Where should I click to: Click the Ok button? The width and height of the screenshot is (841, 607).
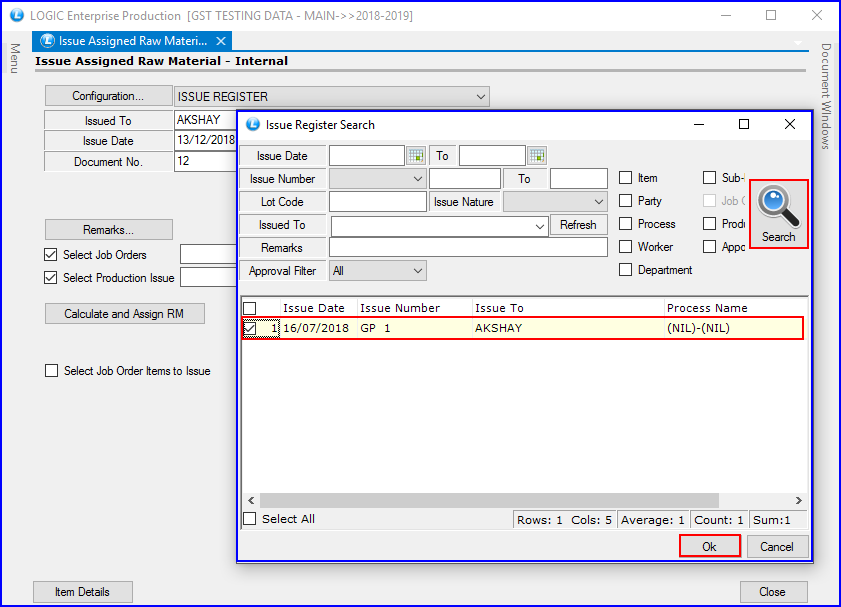(710, 546)
